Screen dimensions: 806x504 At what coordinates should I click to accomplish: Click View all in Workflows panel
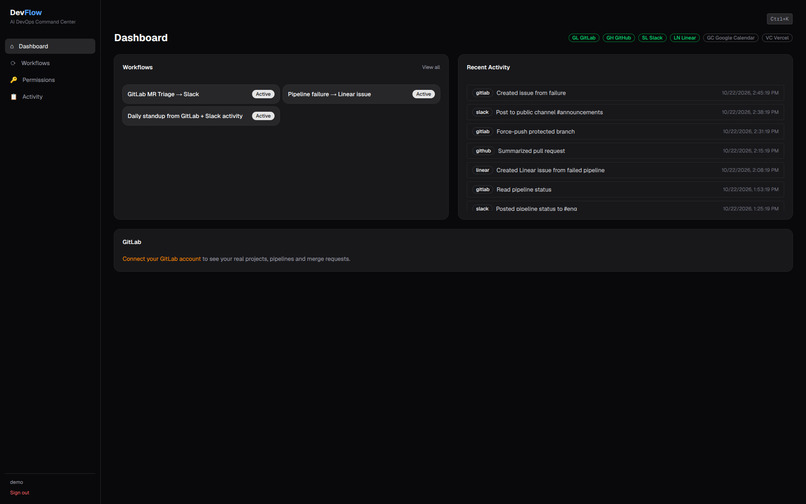pos(431,67)
